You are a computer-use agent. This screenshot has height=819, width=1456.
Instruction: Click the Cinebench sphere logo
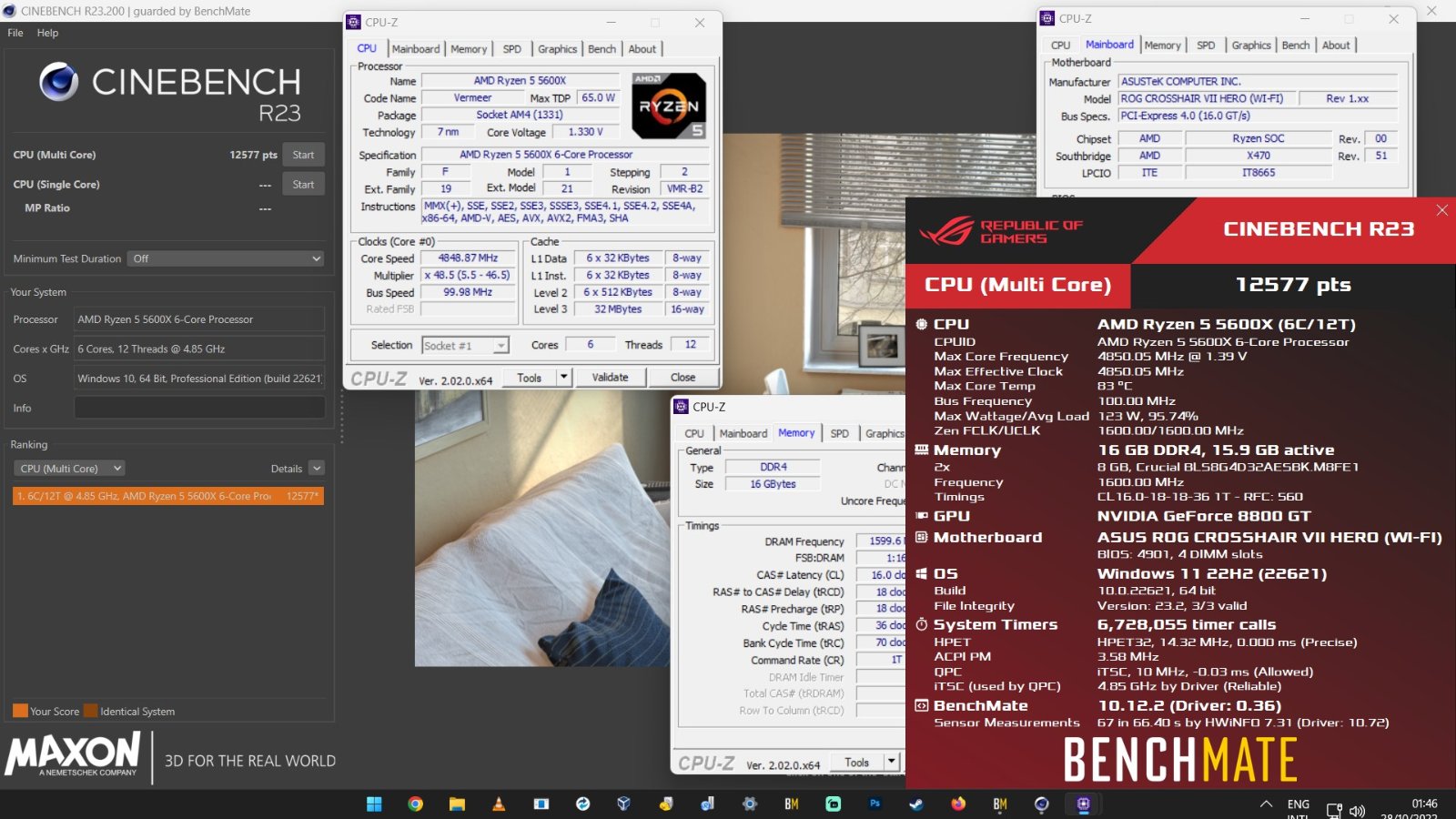[58, 82]
